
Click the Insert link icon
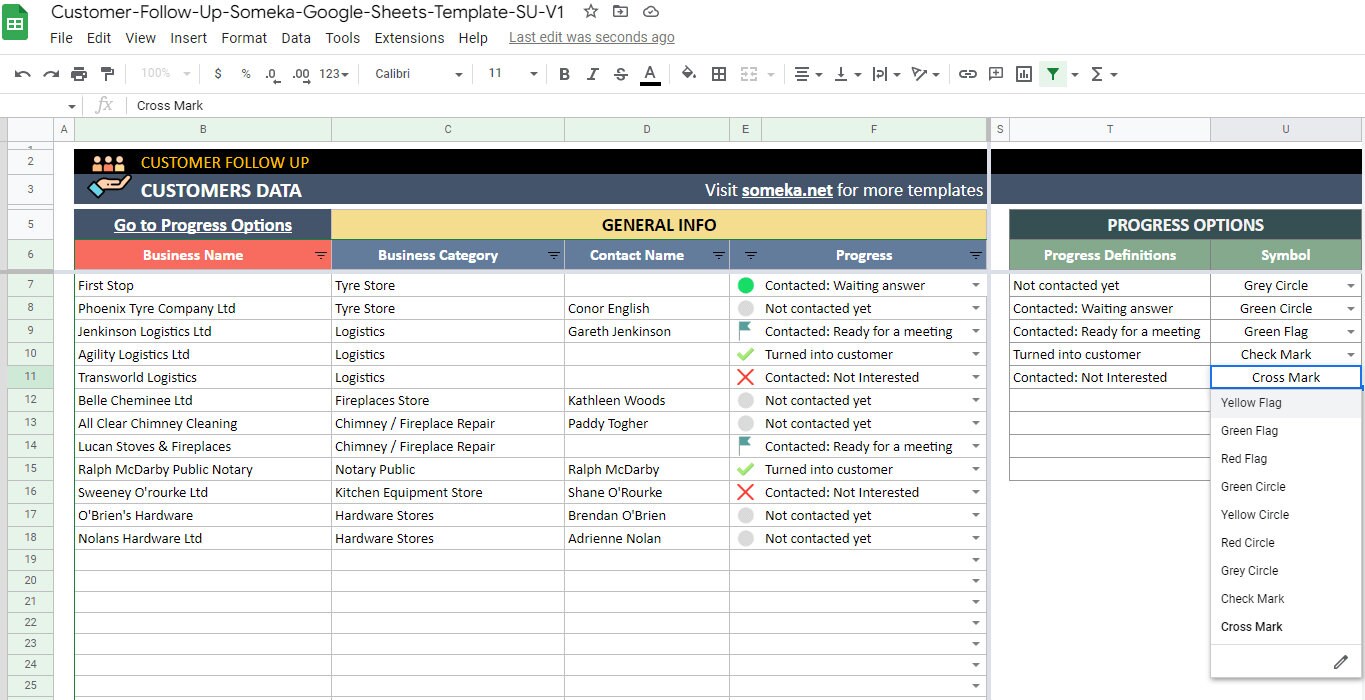tap(967, 73)
